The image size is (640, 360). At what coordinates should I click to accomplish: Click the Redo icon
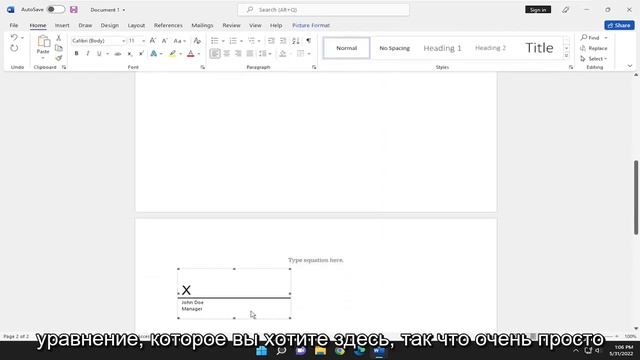point(14,48)
